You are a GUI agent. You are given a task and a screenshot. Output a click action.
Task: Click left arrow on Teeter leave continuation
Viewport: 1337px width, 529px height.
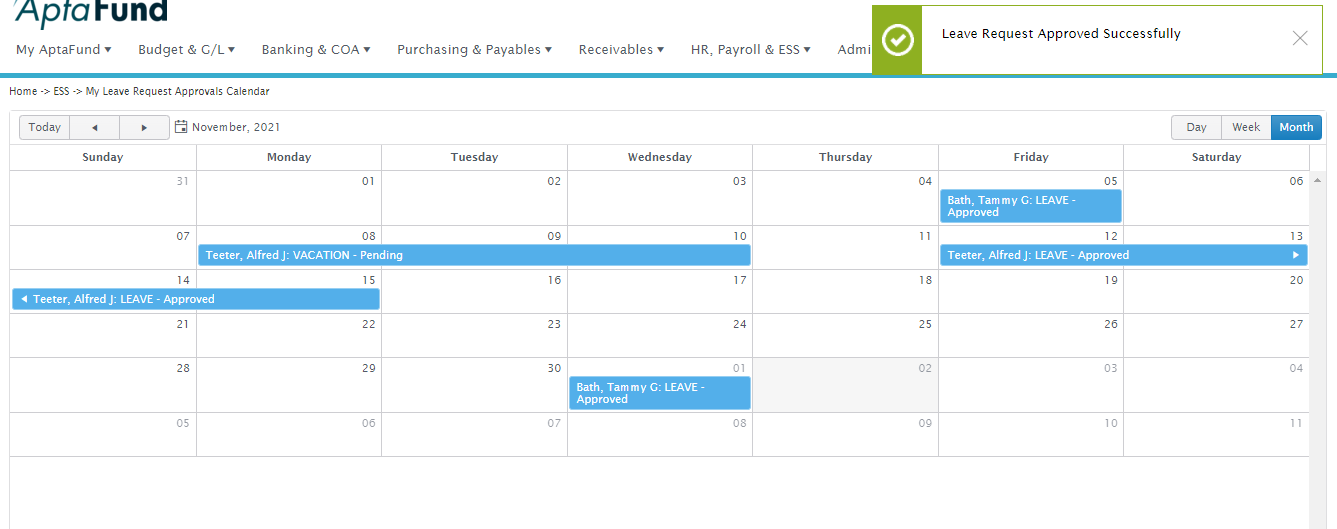(x=23, y=299)
